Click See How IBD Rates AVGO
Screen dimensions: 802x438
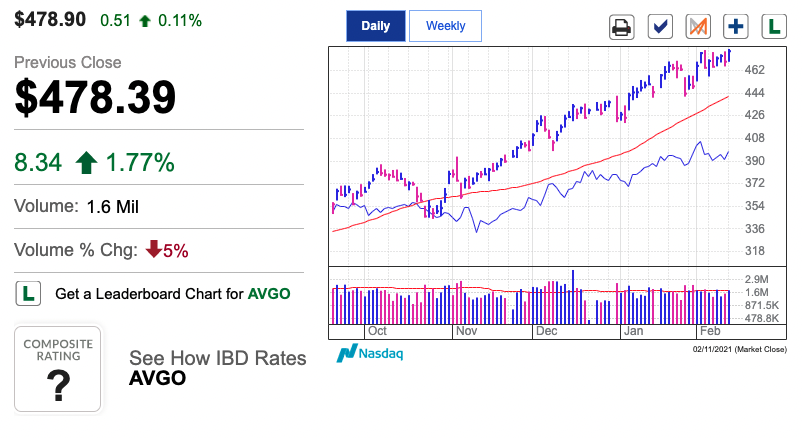pyautogui.click(x=217, y=368)
